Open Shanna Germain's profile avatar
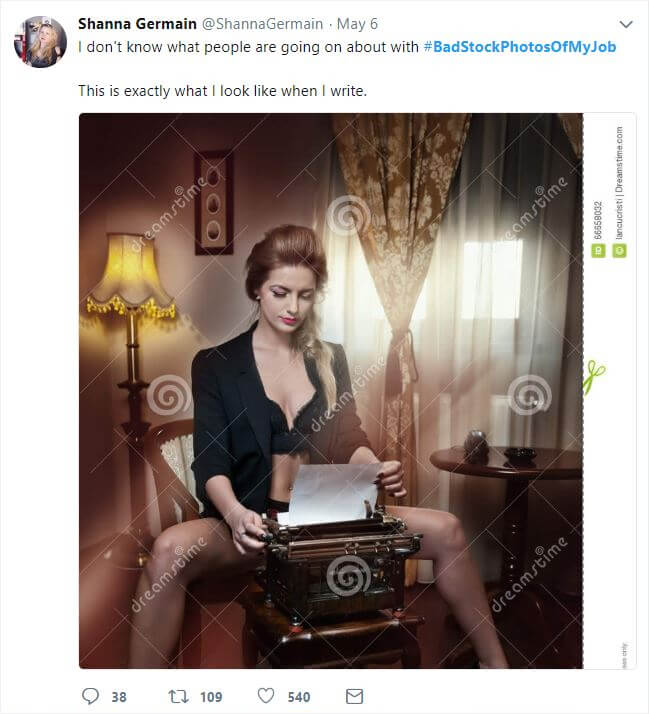Screen dimensions: 649x714 (x=41, y=42)
